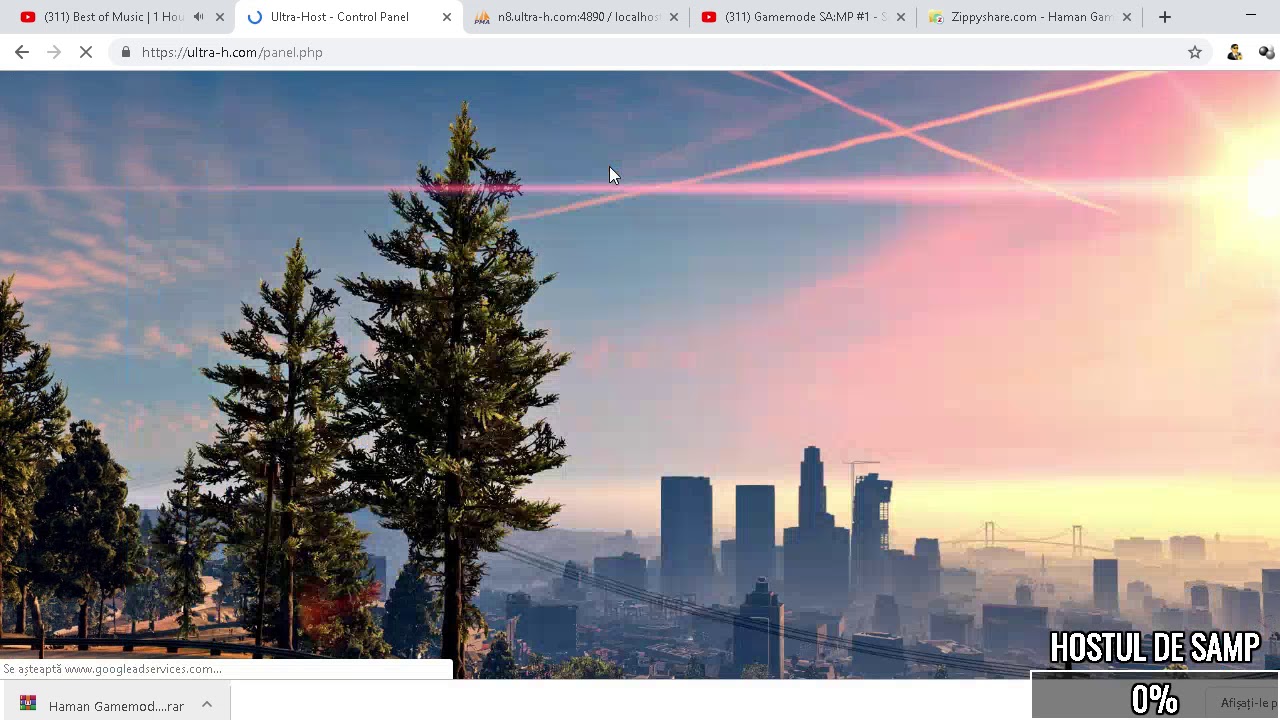Bookmark this page with the star
The height and width of the screenshot is (720, 1280).
(x=1195, y=52)
